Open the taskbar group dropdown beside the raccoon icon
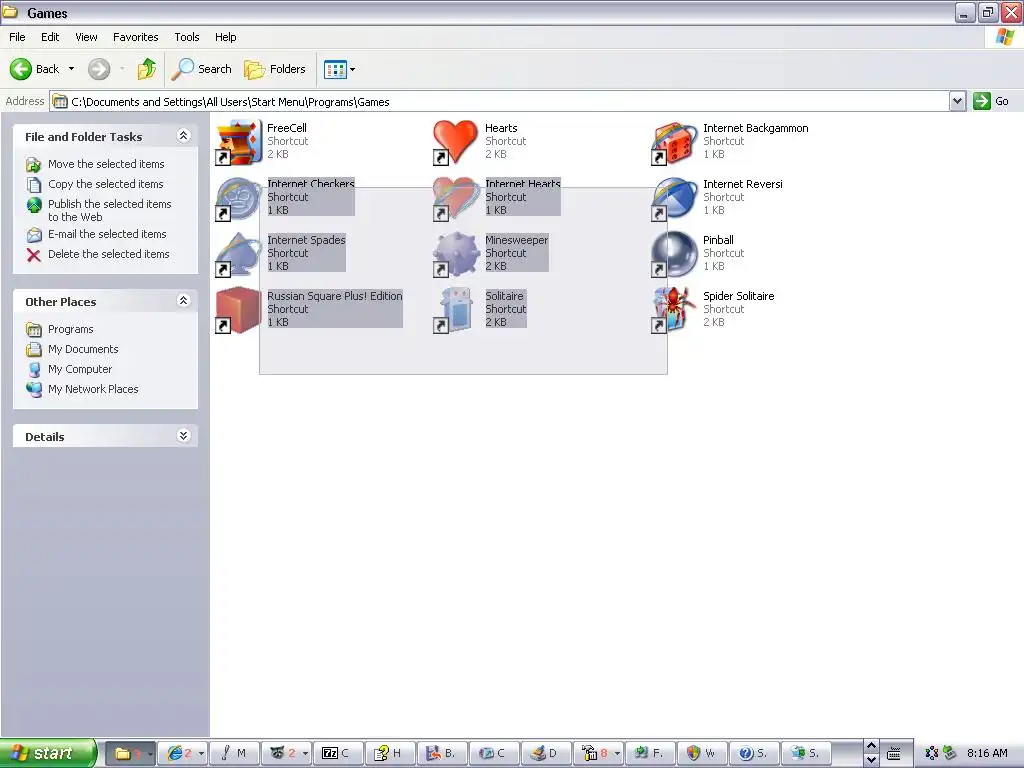Viewport: 1024px width, 768px height. pos(305,753)
